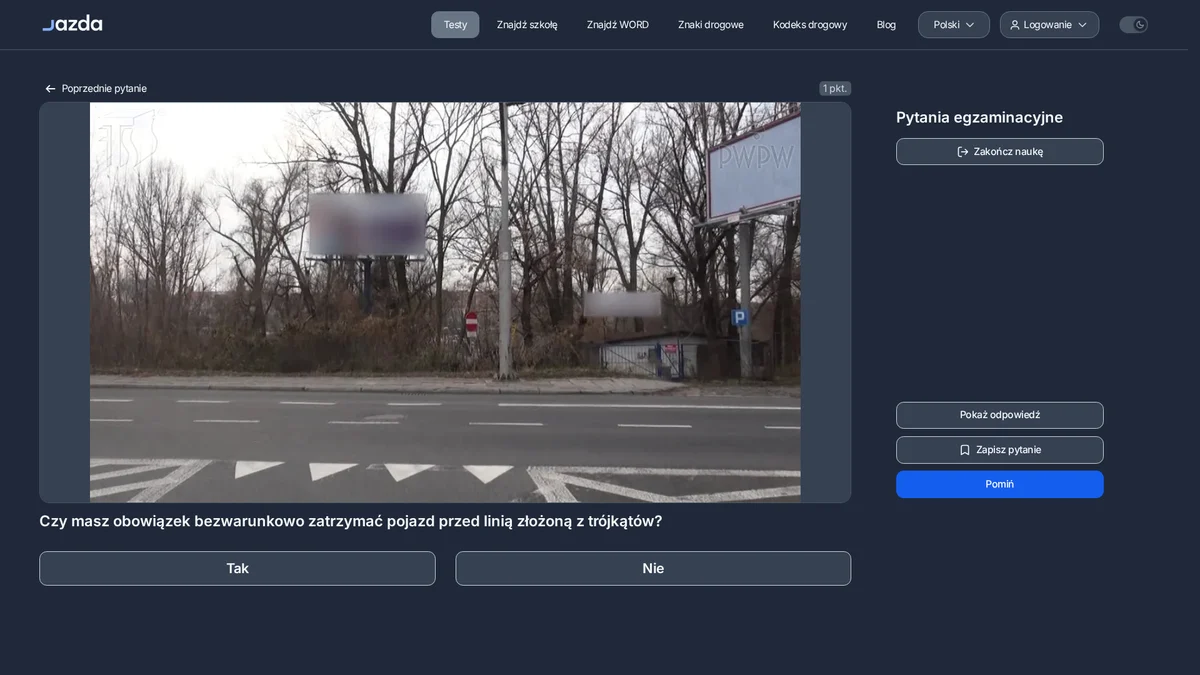Click the Pytania egzaminacyjne heading
1200x675 pixels.
[x=979, y=117]
